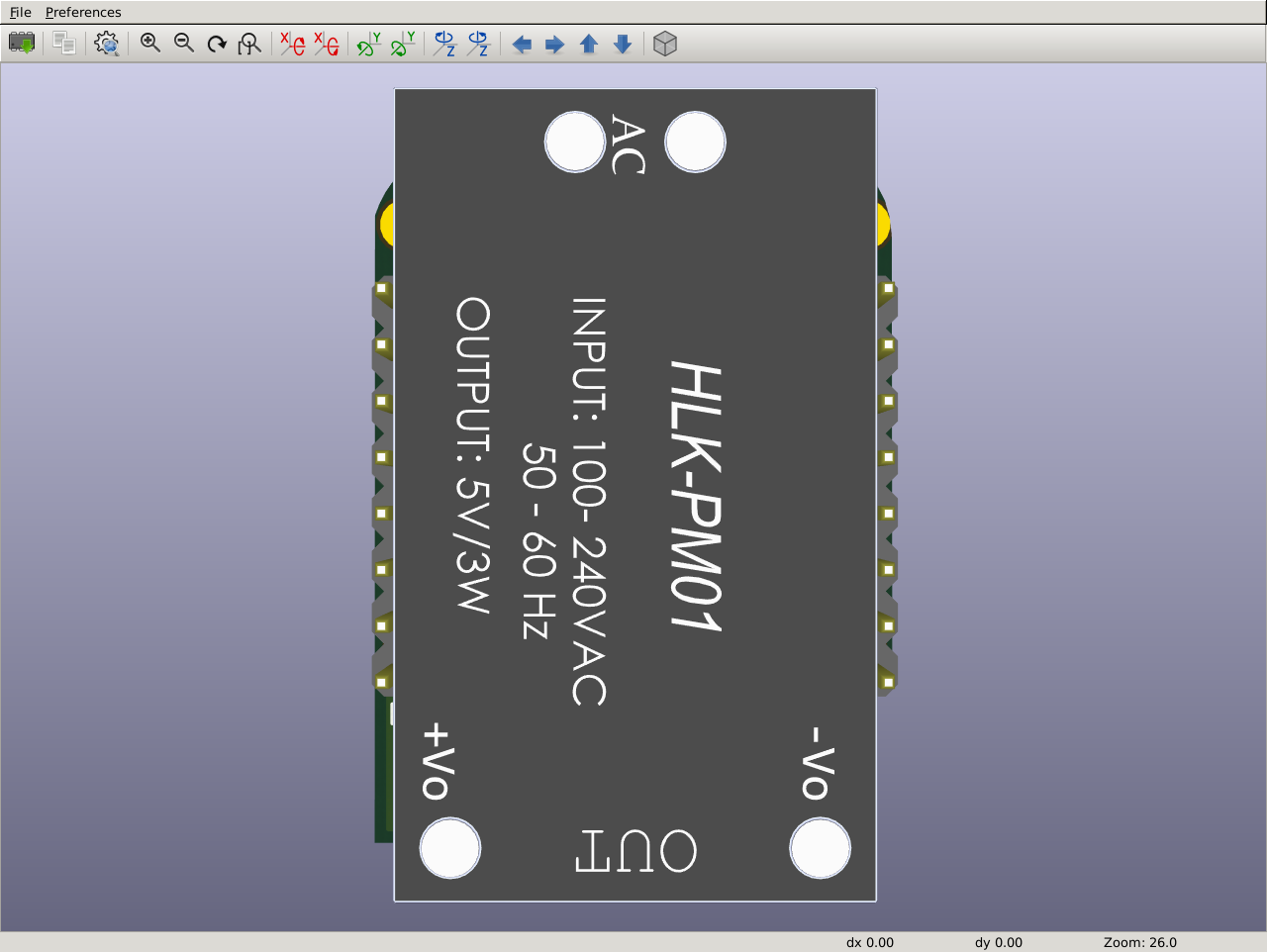Rotate Z clockwise (first blue Z icon)
Screen dimensions: 1267x952
[445, 44]
